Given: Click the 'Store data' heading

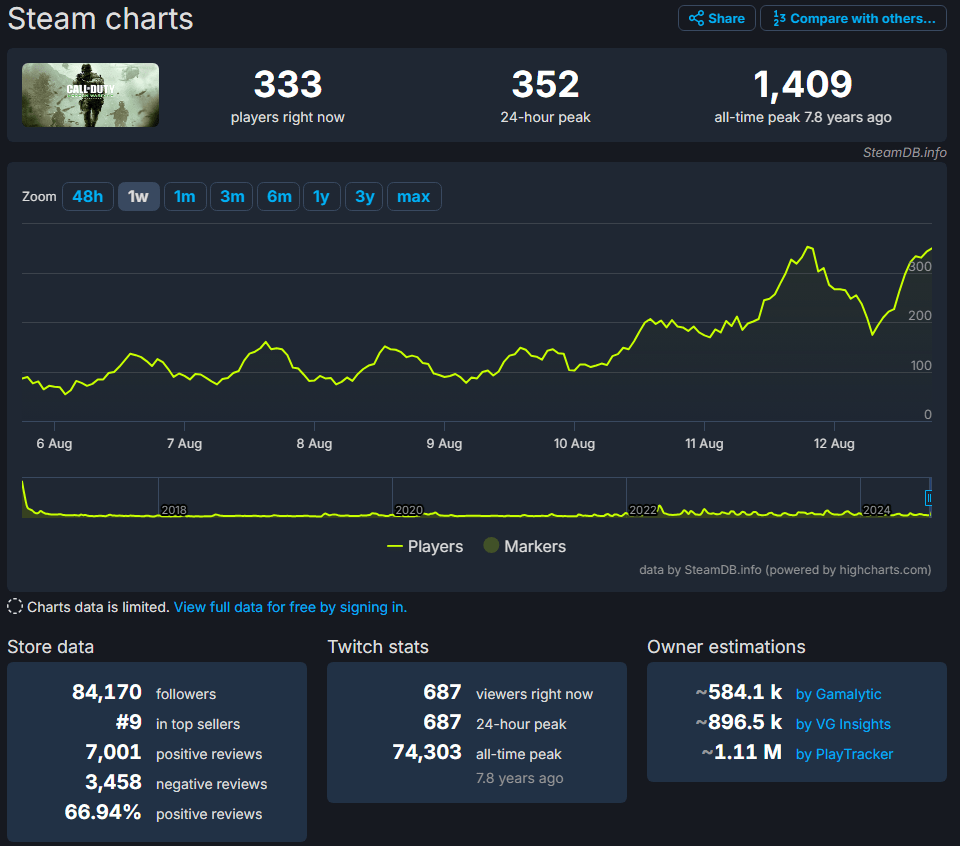Looking at the screenshot, I should [x=51, y=646].
